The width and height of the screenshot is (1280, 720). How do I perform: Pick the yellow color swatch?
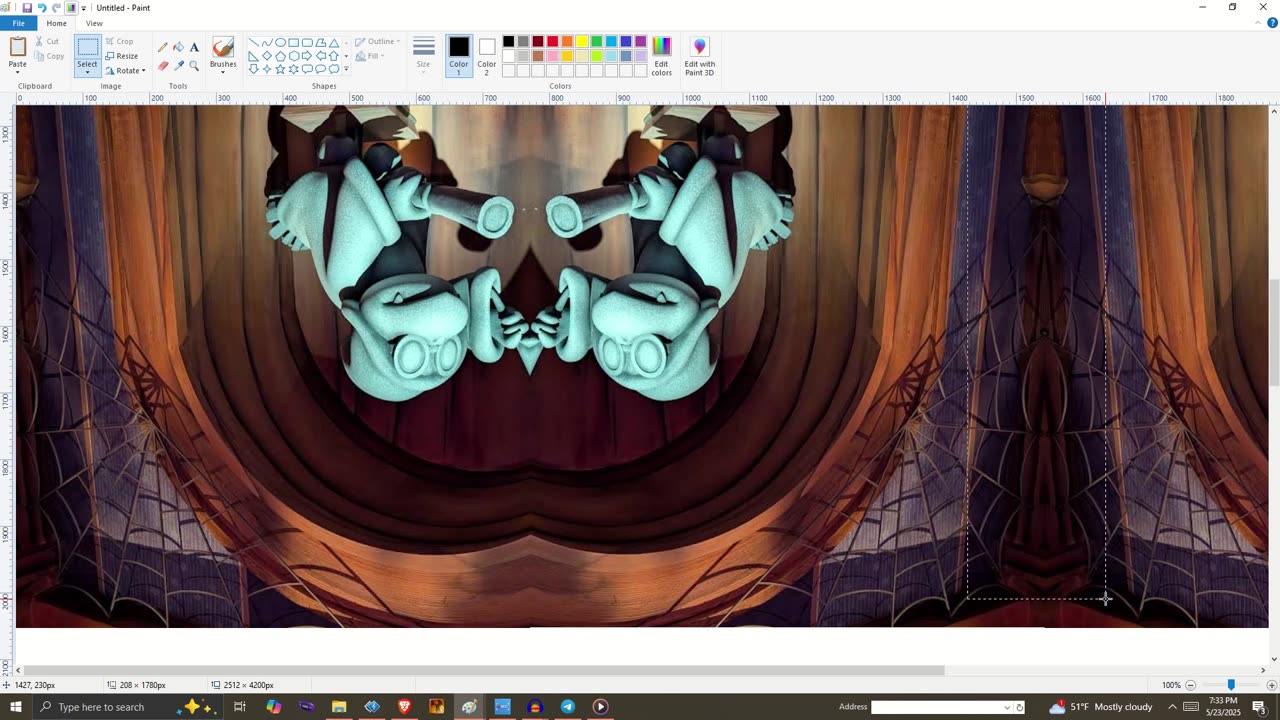coord(582,42)
